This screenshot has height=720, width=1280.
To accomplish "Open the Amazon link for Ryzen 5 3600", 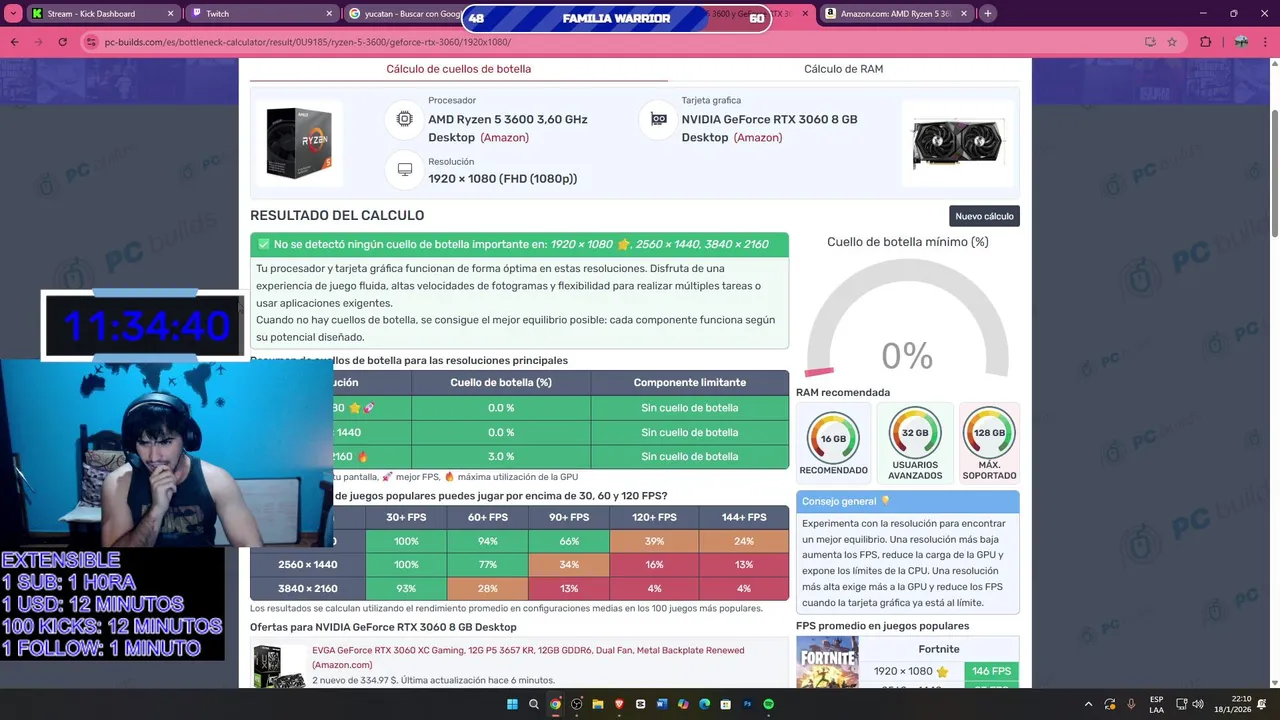I will pos(505,138).
